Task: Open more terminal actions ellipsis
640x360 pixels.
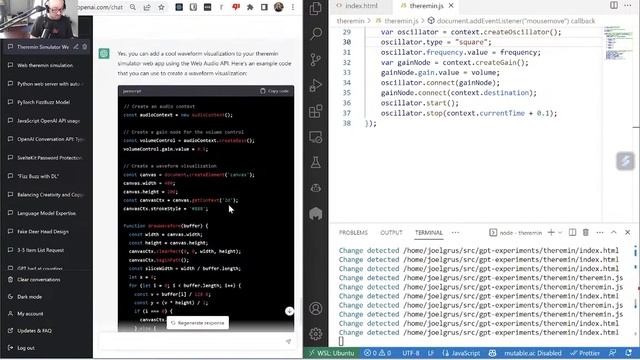Action: (x=600, y=232)
